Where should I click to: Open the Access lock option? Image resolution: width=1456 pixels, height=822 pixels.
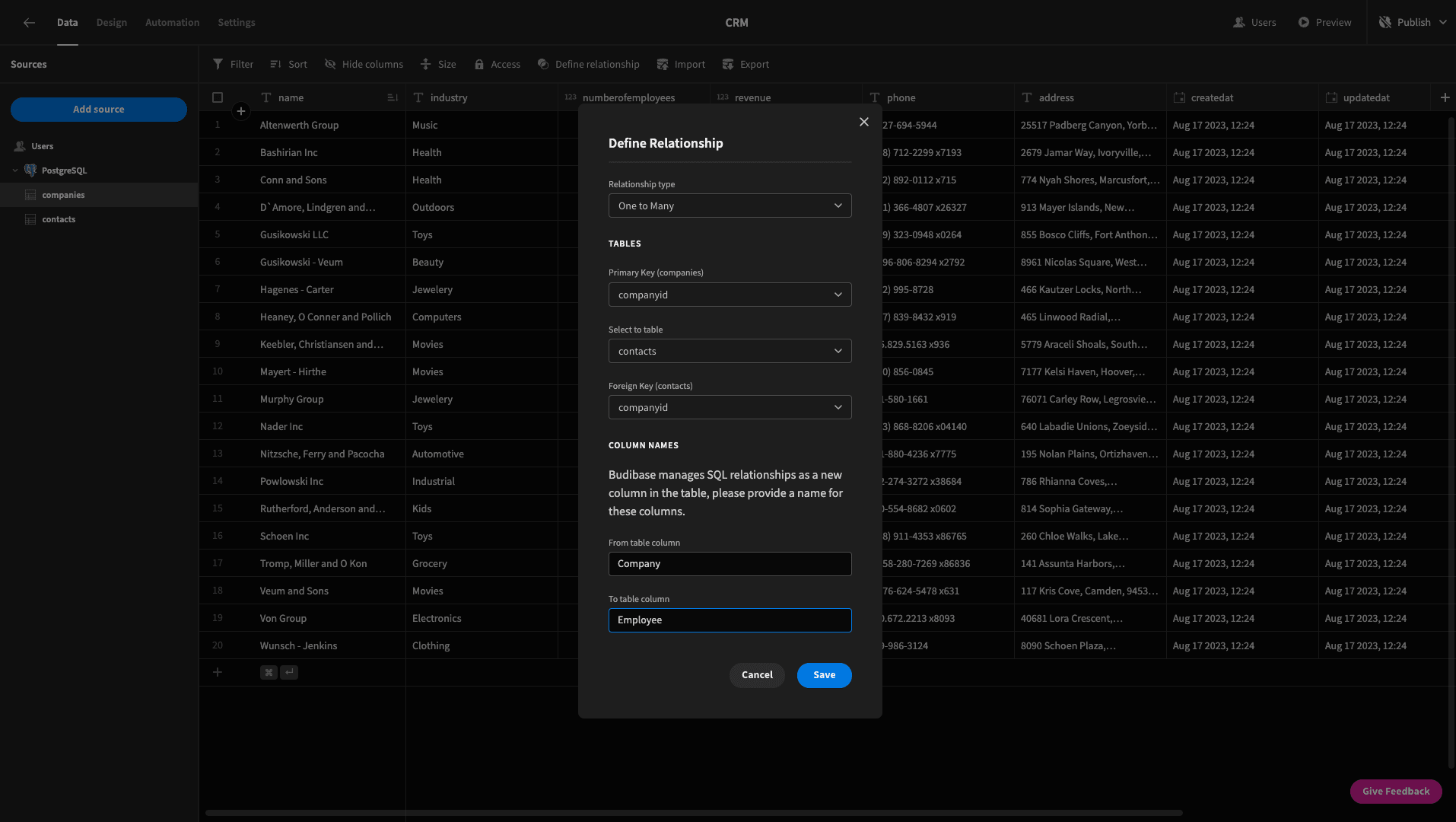(497, 65)
